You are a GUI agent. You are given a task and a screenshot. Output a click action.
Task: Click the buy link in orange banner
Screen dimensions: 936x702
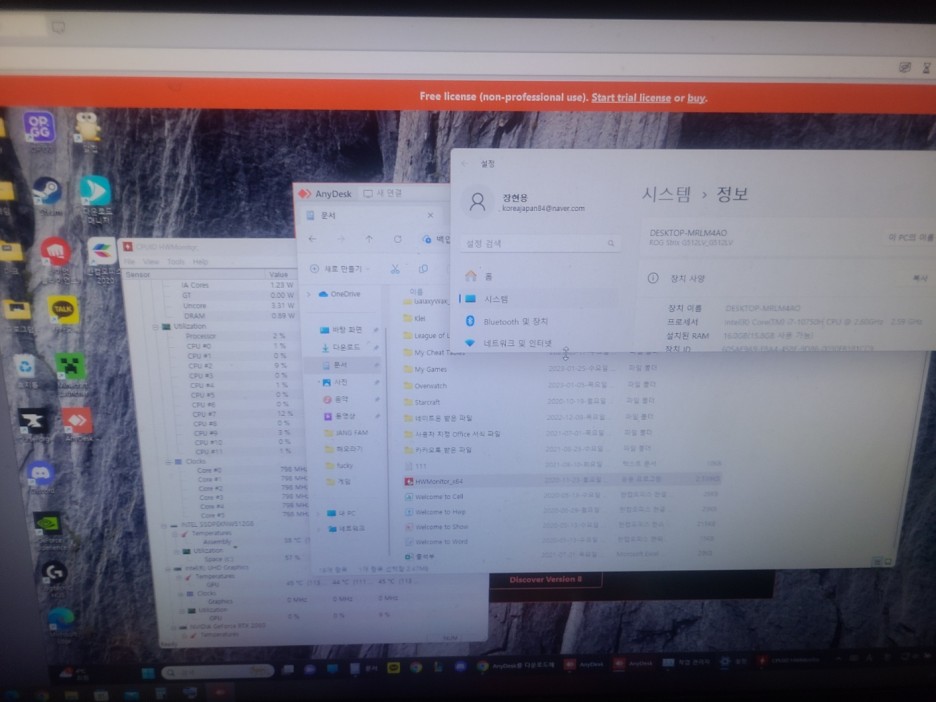click(x=695, y=98)
